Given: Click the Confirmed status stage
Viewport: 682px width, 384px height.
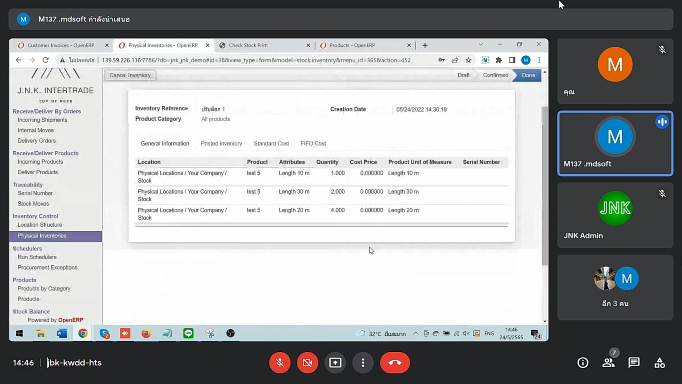Looking at the screenshot, I should click(495, 75).
